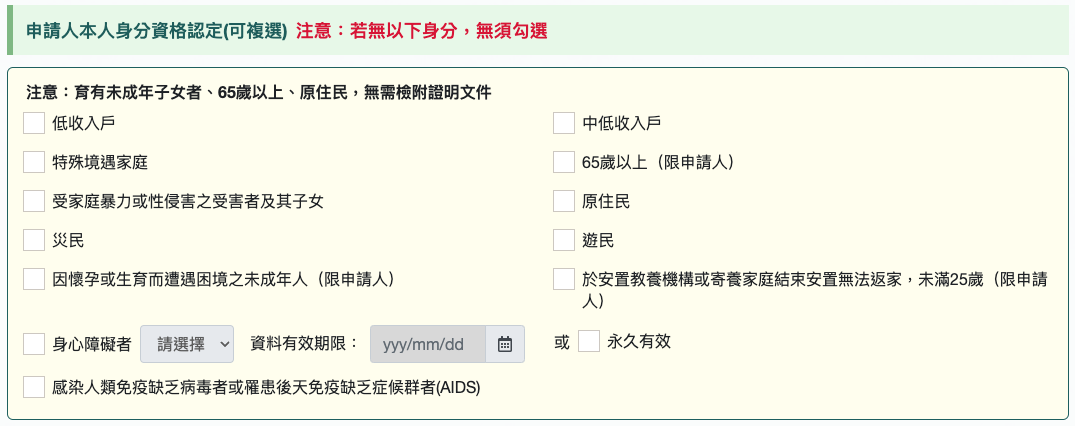
Task: Select 於安置教養機構或寄養家庭結束安置 checkbox
Action: 564,280
